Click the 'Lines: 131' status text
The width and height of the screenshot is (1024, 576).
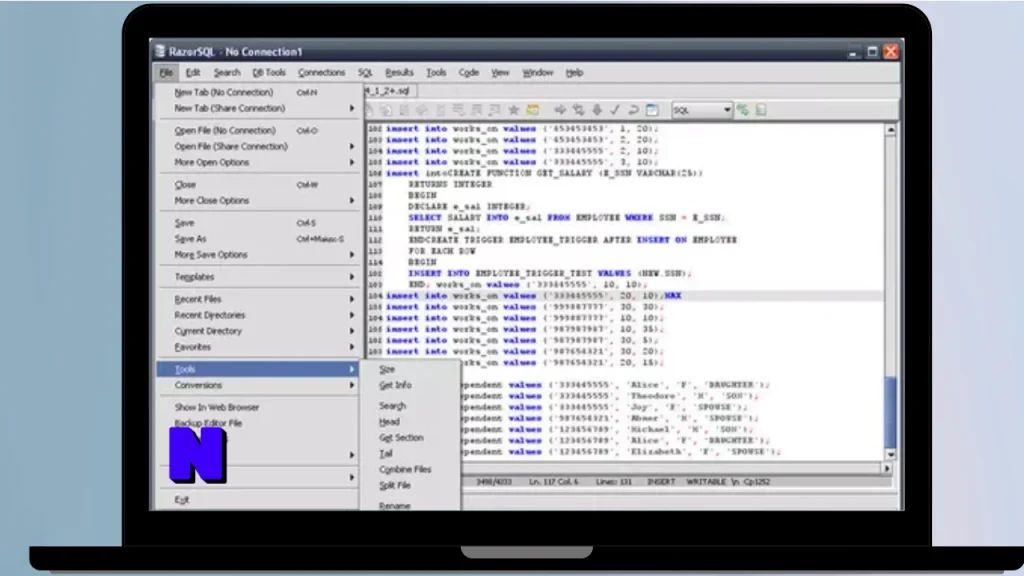click(614, 482)
